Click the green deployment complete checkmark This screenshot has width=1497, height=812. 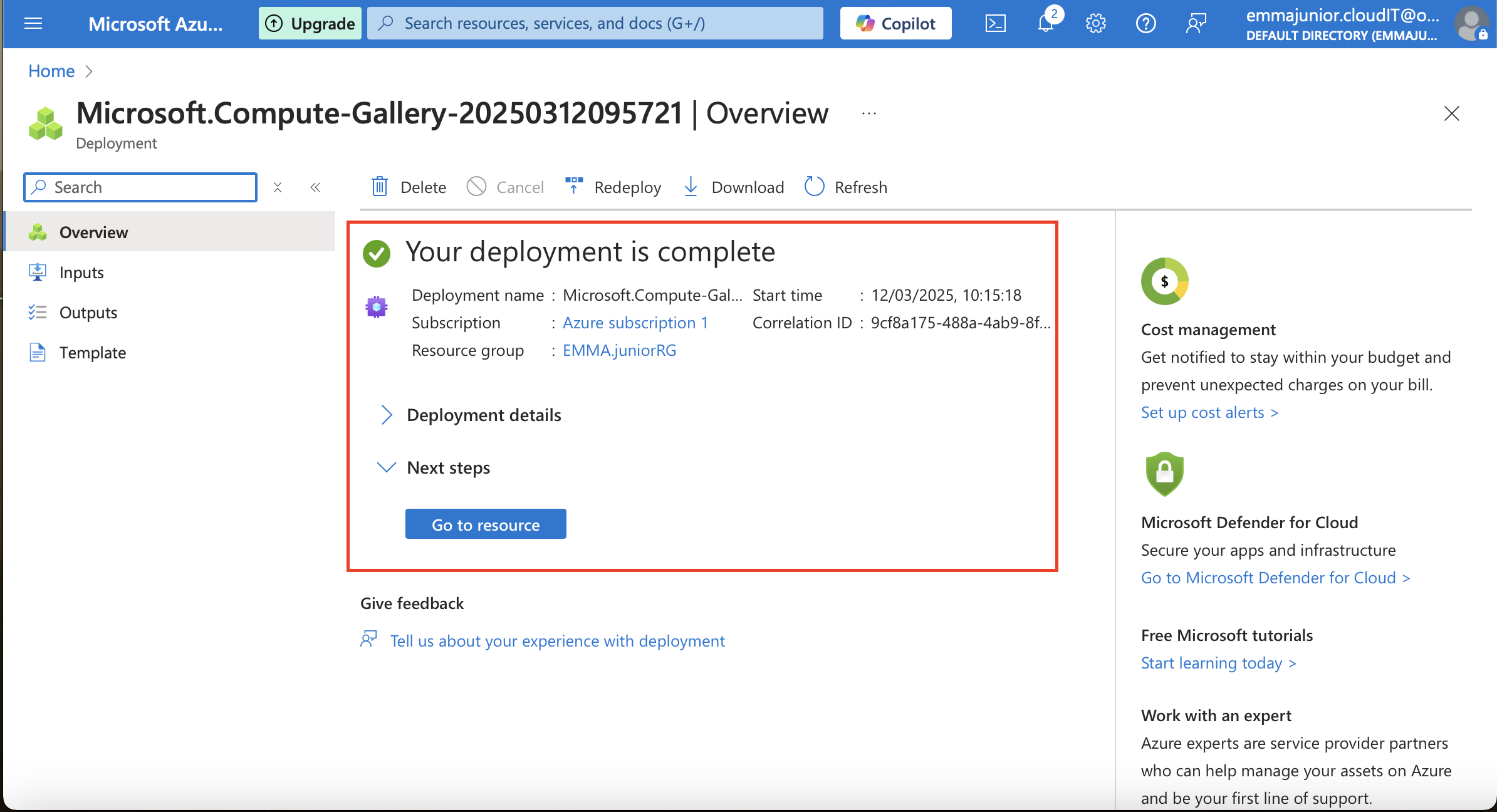click(377, 253)
